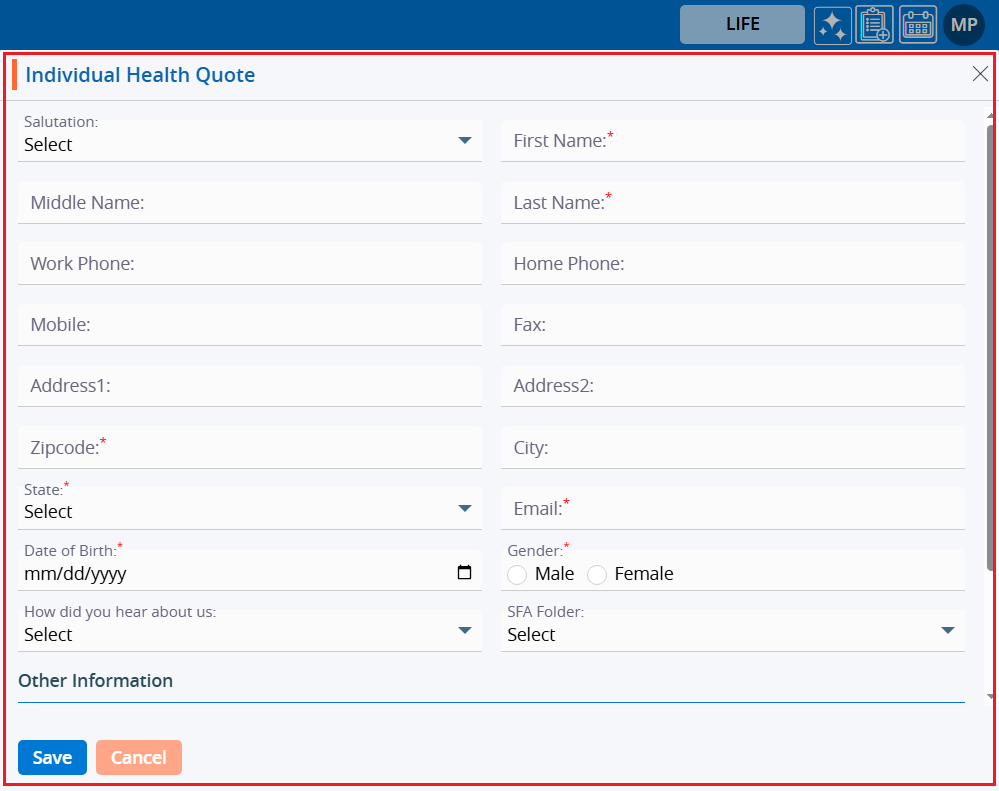Click the LIFE button in header
999x791 pixels.
742,25
